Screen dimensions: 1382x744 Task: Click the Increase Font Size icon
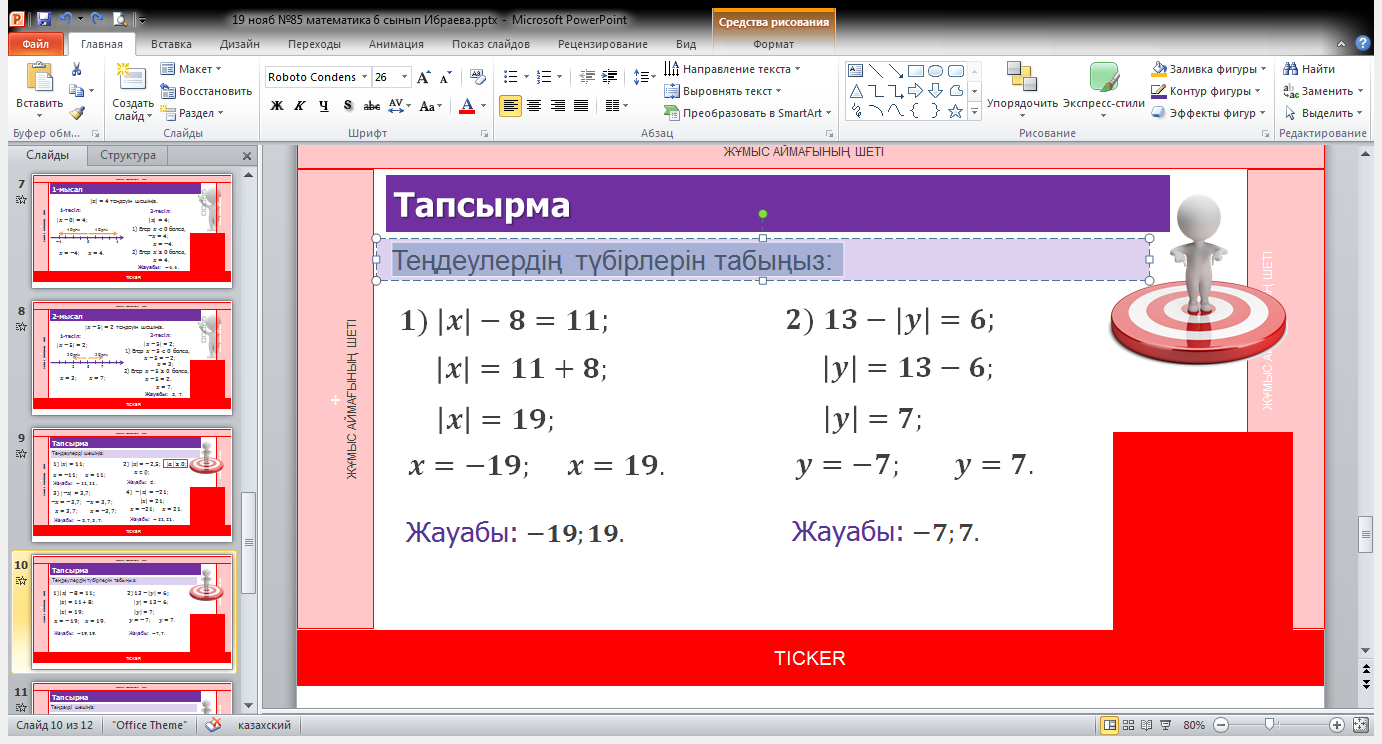tap(423, 77)
